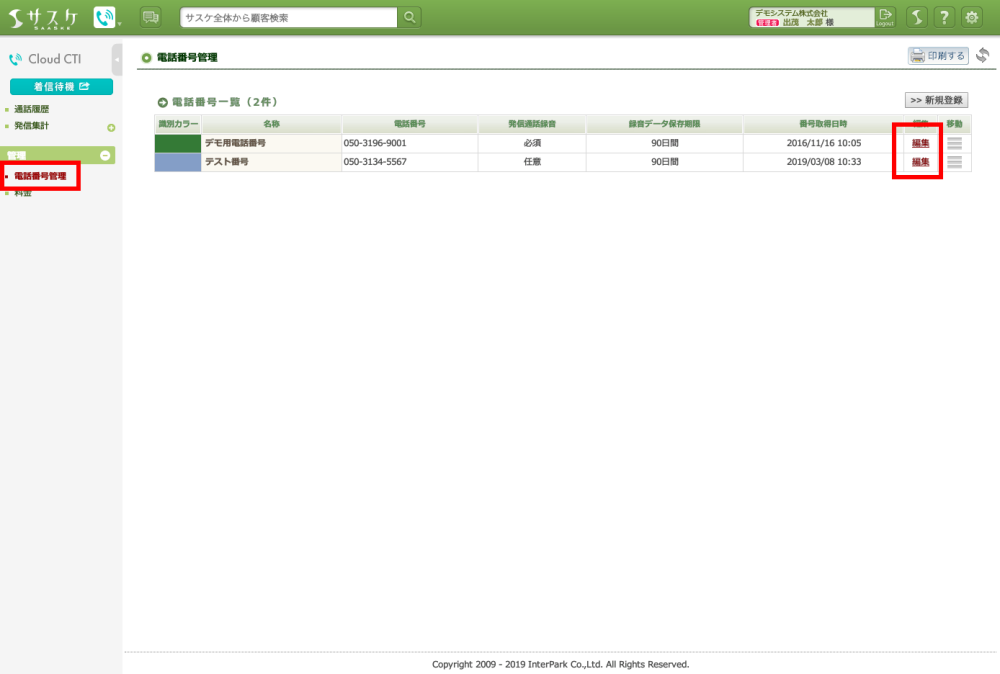Click the 名称 column header
Screen dimensions: 1000x674
[272, 124]
